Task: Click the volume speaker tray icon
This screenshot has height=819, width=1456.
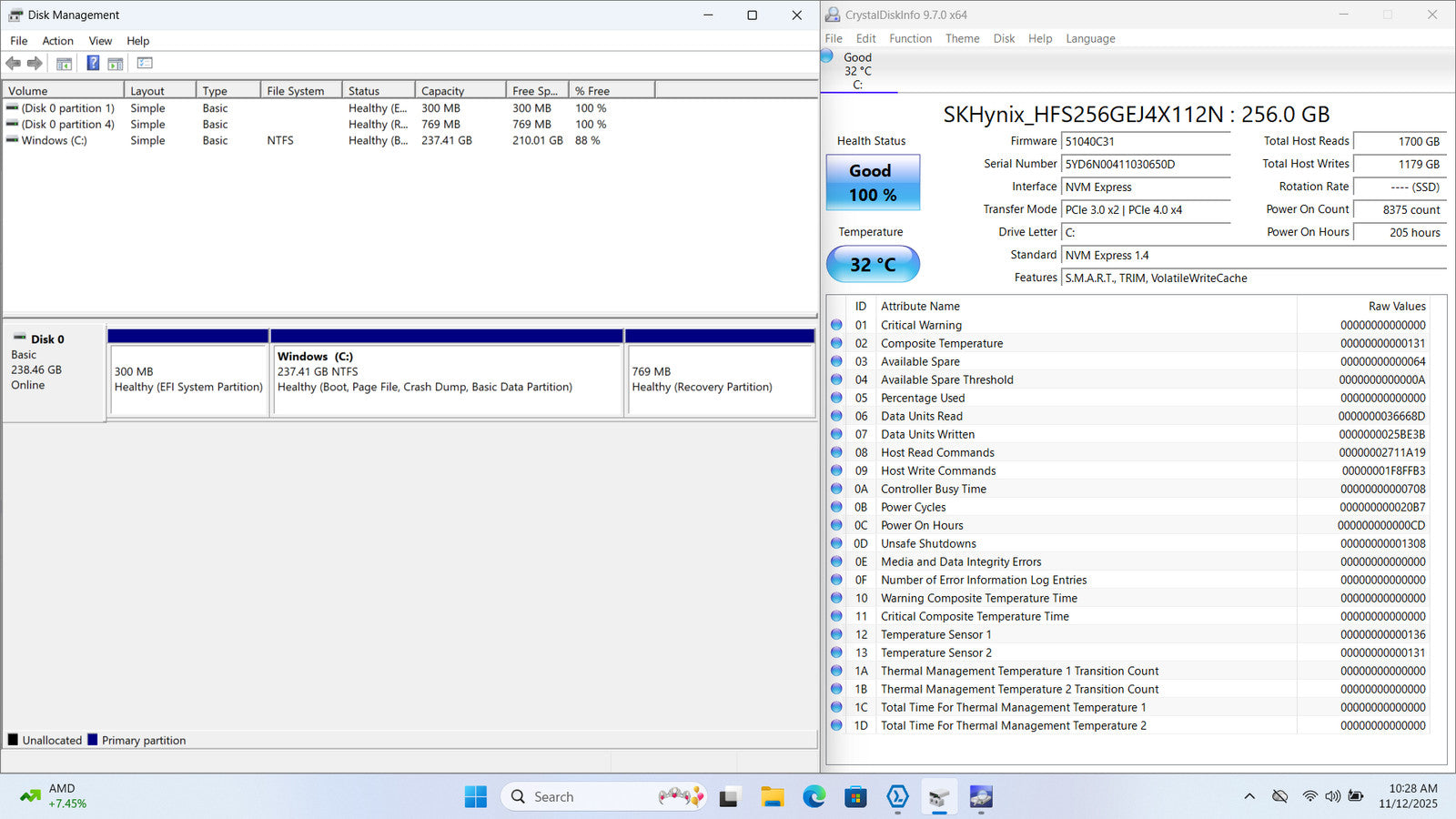Action: (1332, 796)
